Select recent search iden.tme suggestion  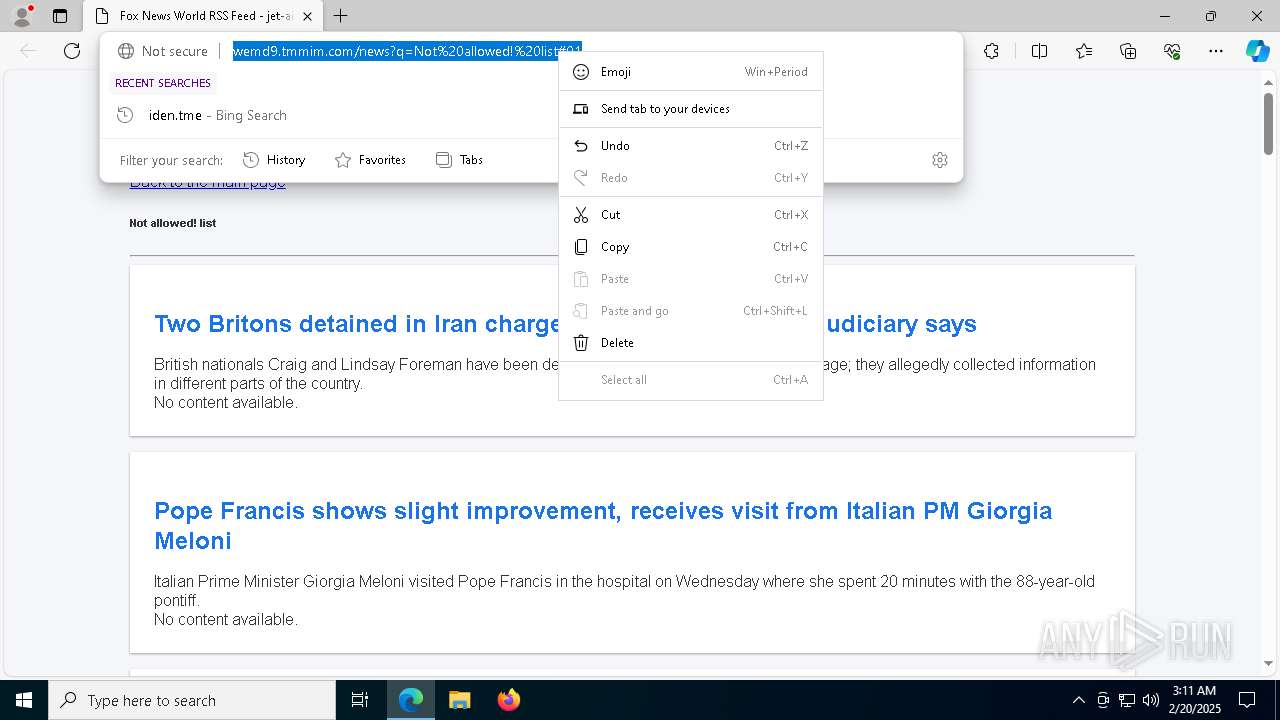pos(531,115)
